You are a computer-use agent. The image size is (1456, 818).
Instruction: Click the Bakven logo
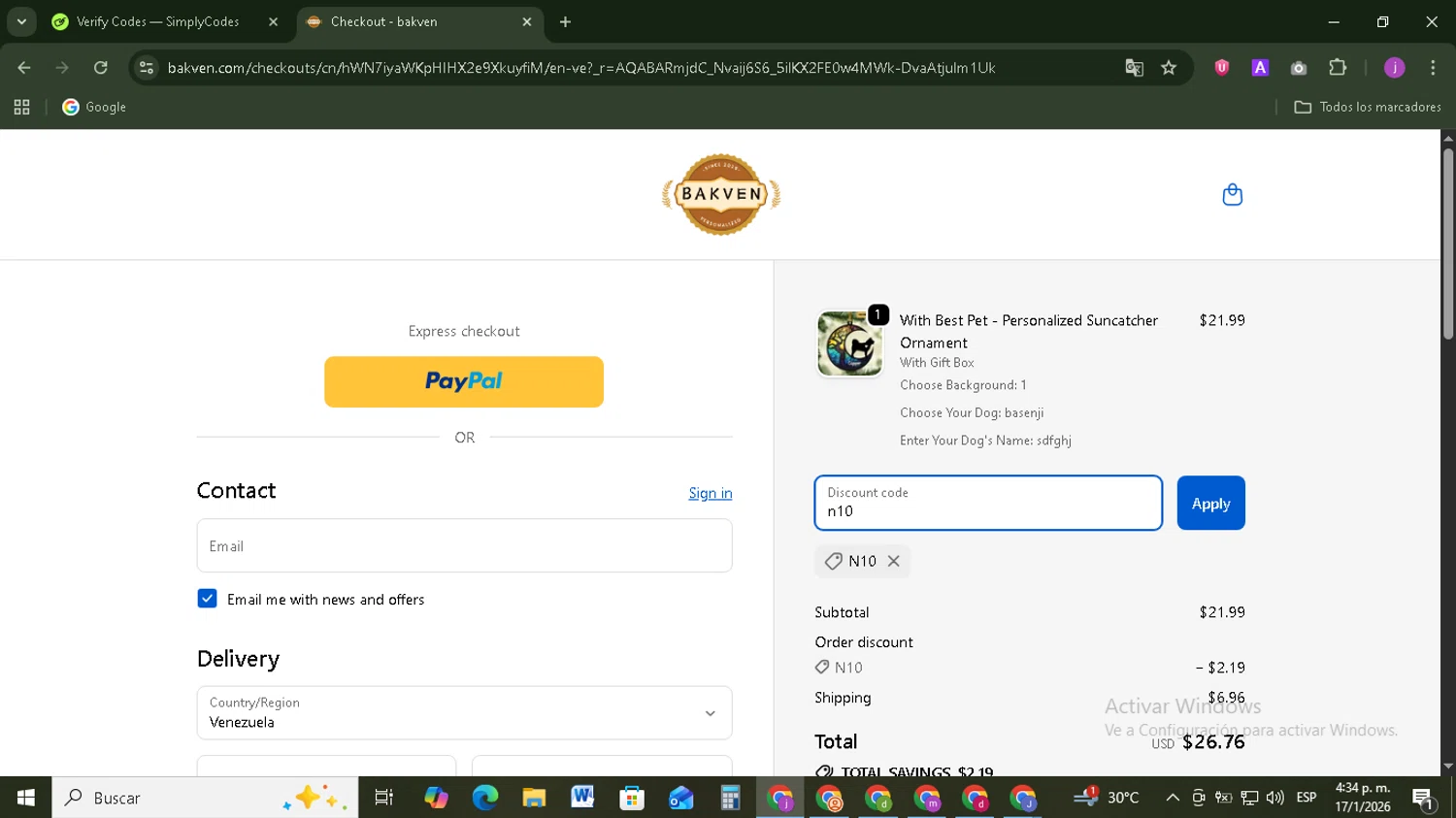[x=720, y=194]
